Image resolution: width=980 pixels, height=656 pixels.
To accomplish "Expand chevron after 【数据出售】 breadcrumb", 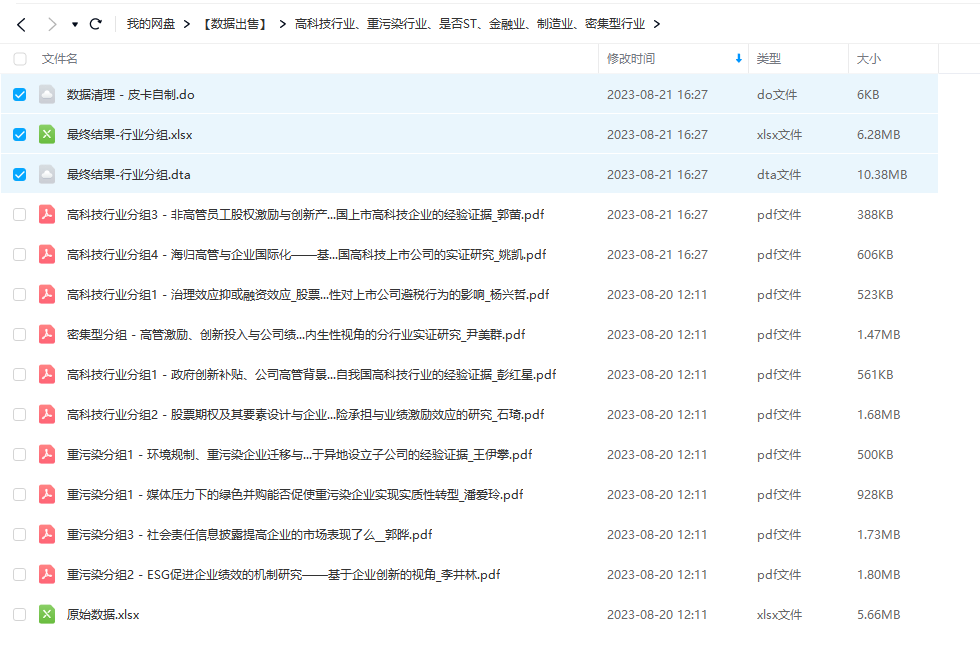I will point(282,24).
